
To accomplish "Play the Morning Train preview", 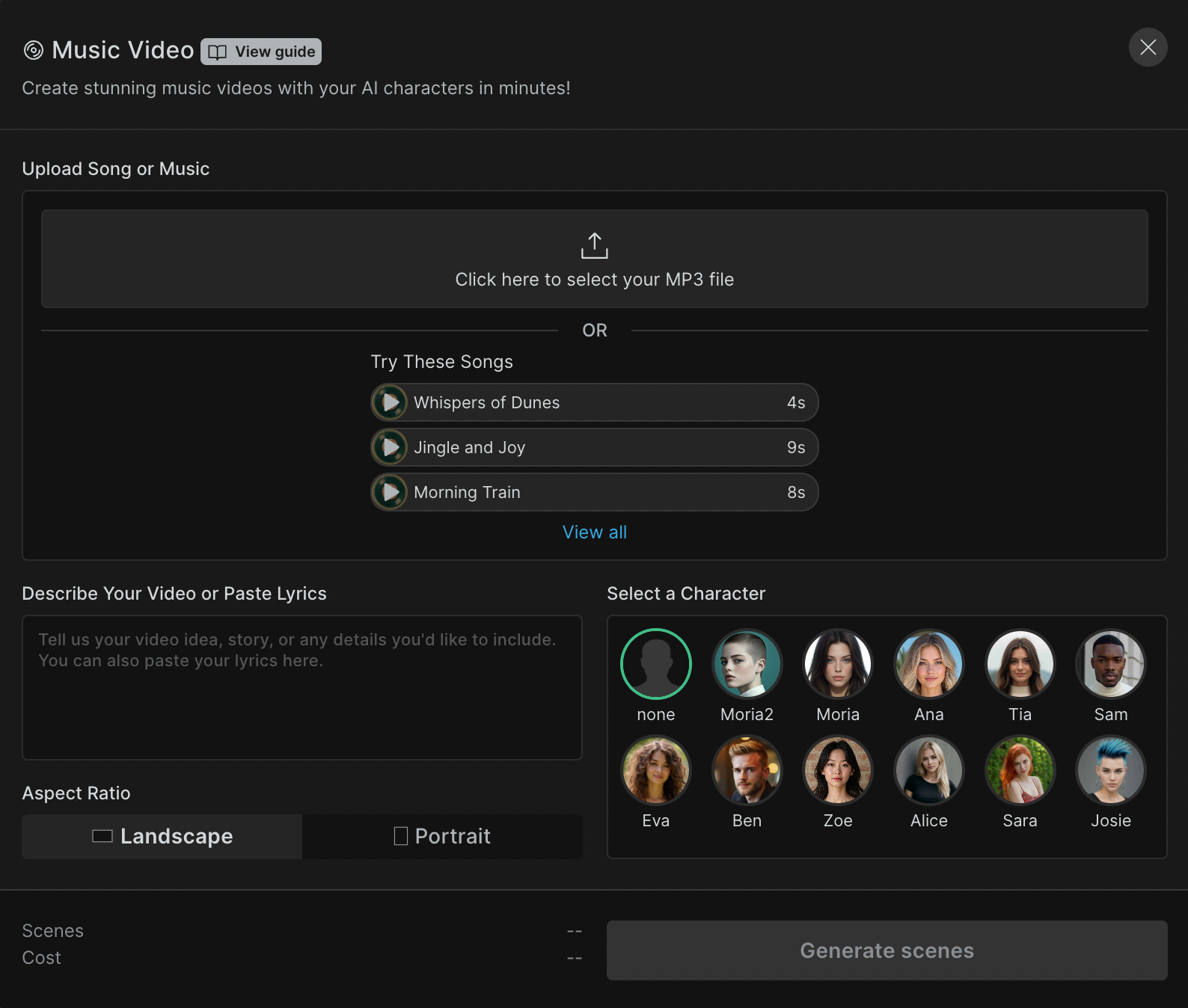I will tap(390, 492).
